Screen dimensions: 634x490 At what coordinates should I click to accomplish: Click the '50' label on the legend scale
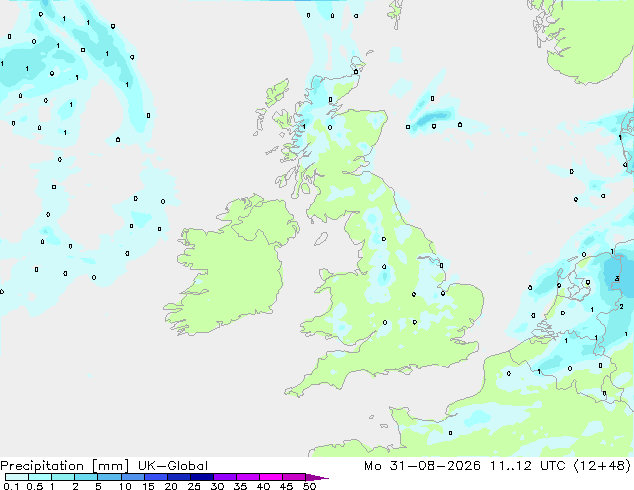[x=309, y=486]
